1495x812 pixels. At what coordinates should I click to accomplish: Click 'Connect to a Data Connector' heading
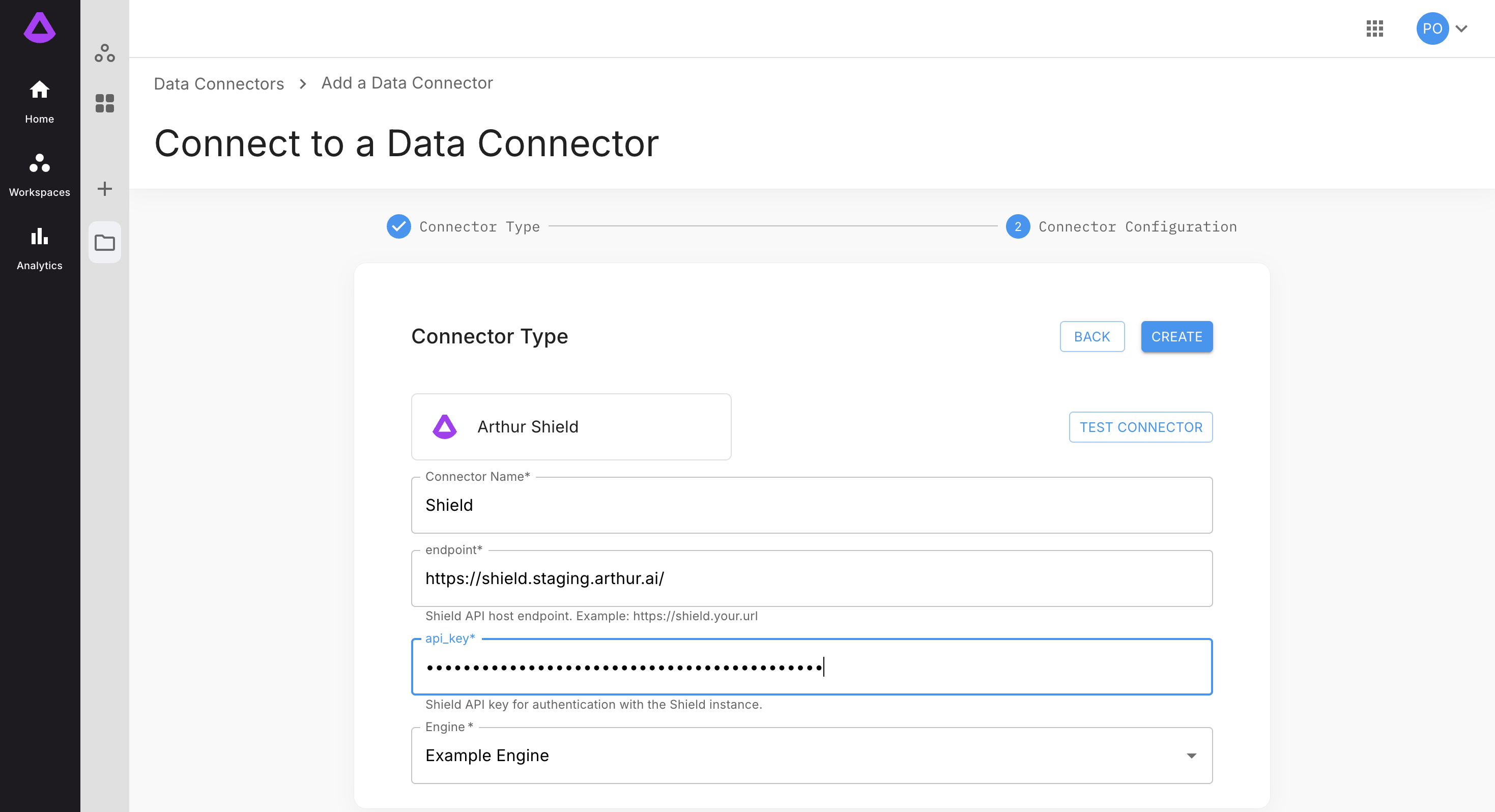tap(406, 143)
